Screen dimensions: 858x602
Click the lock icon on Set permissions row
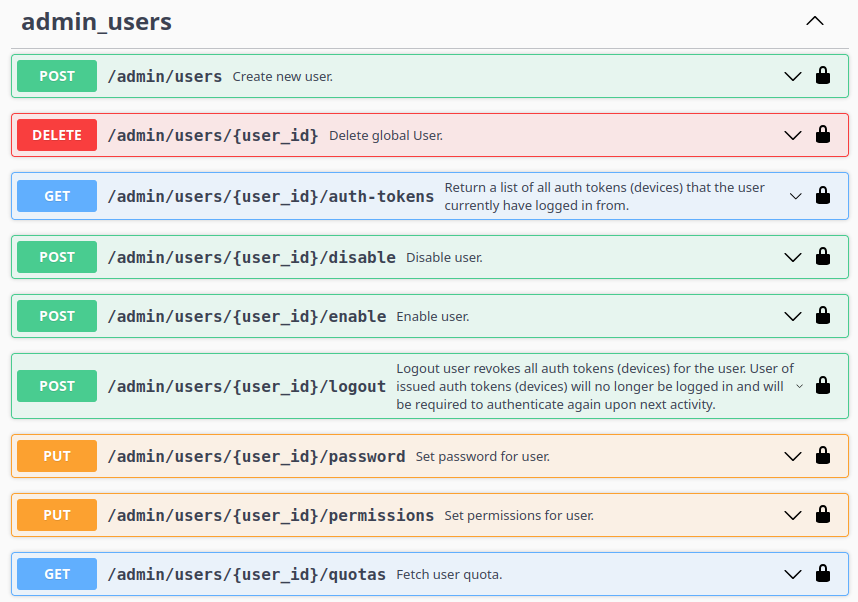(823, 515)
